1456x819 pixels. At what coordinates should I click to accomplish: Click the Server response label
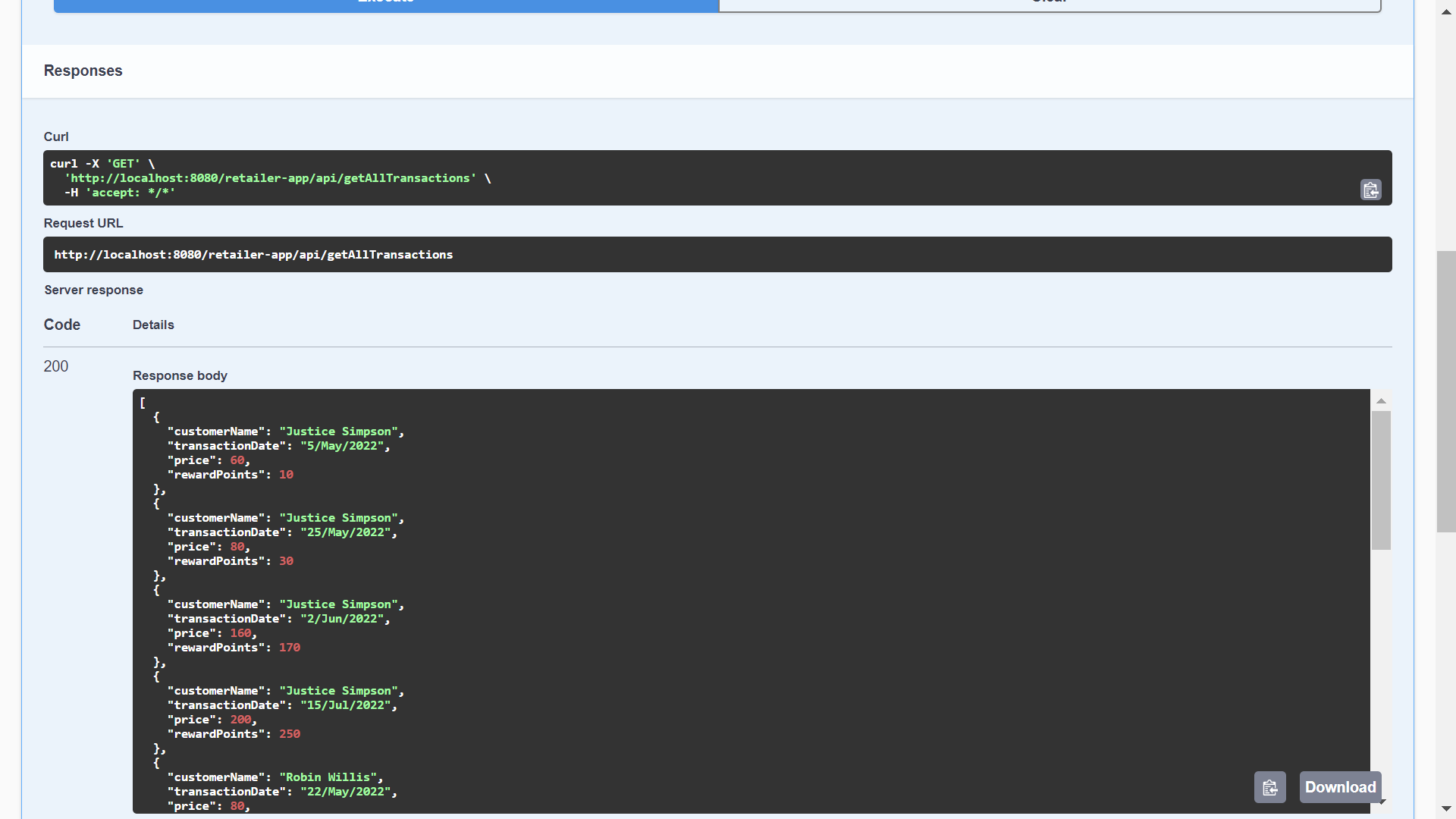tap(93, 290)
